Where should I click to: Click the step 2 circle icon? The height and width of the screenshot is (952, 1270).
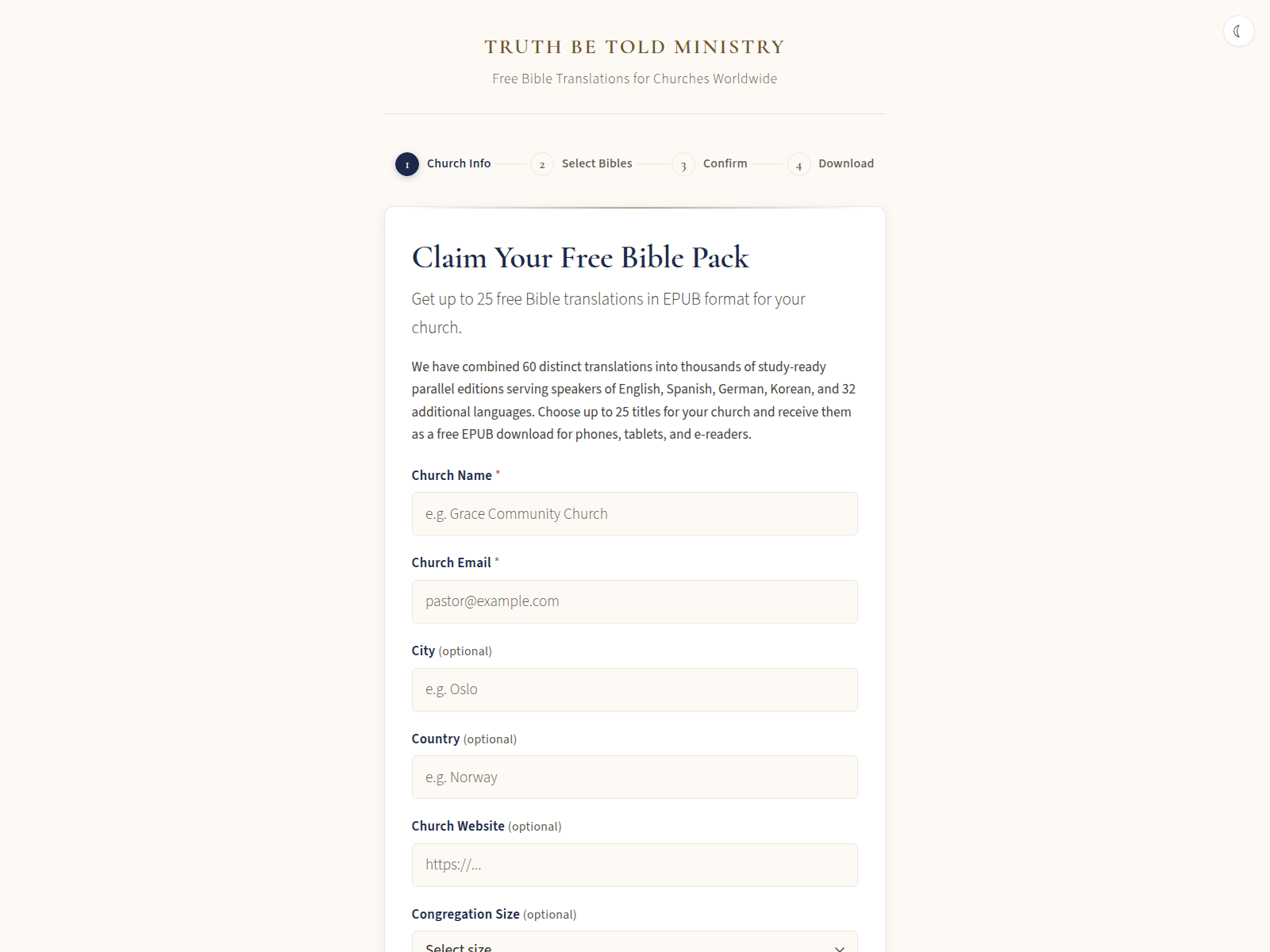542,164
